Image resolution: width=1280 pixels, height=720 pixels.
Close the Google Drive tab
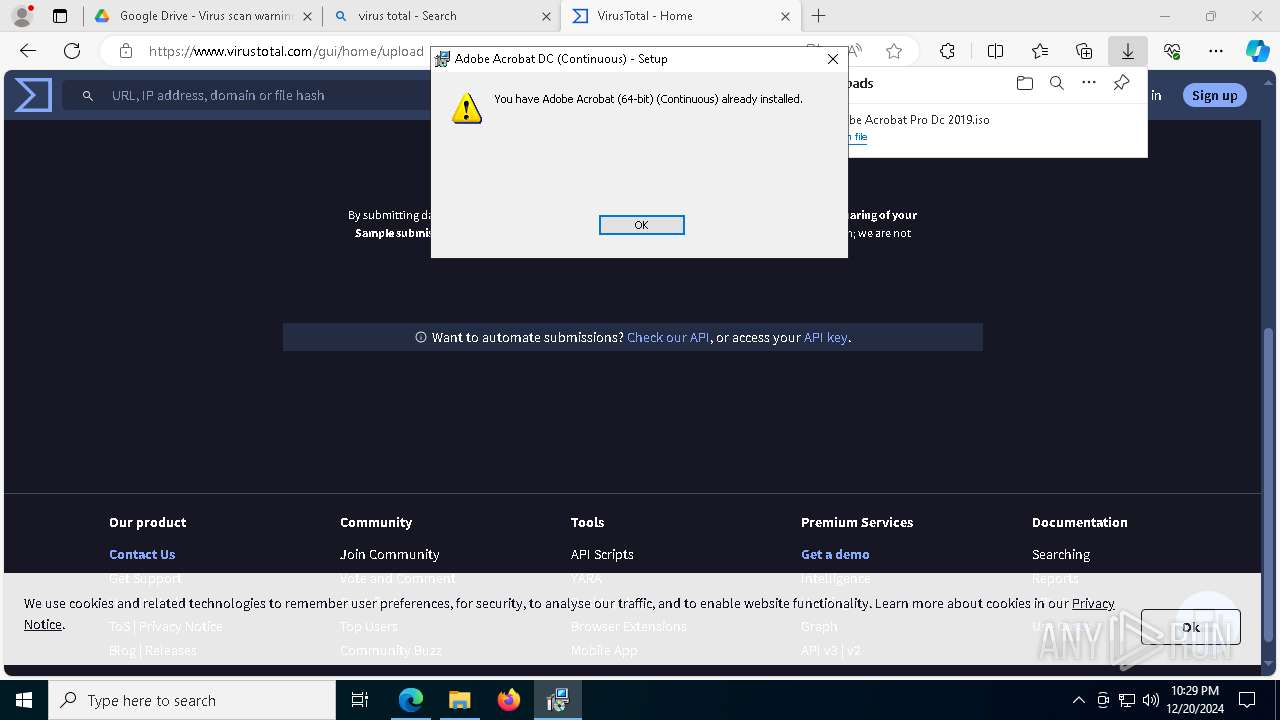pyautogui.click(x=307, y=16)
